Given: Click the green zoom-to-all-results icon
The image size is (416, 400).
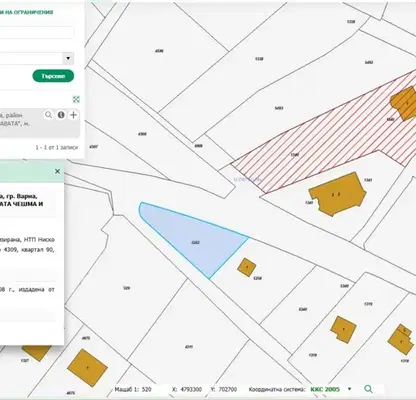Looking at the screenshot, I should (x=76, y=99).
